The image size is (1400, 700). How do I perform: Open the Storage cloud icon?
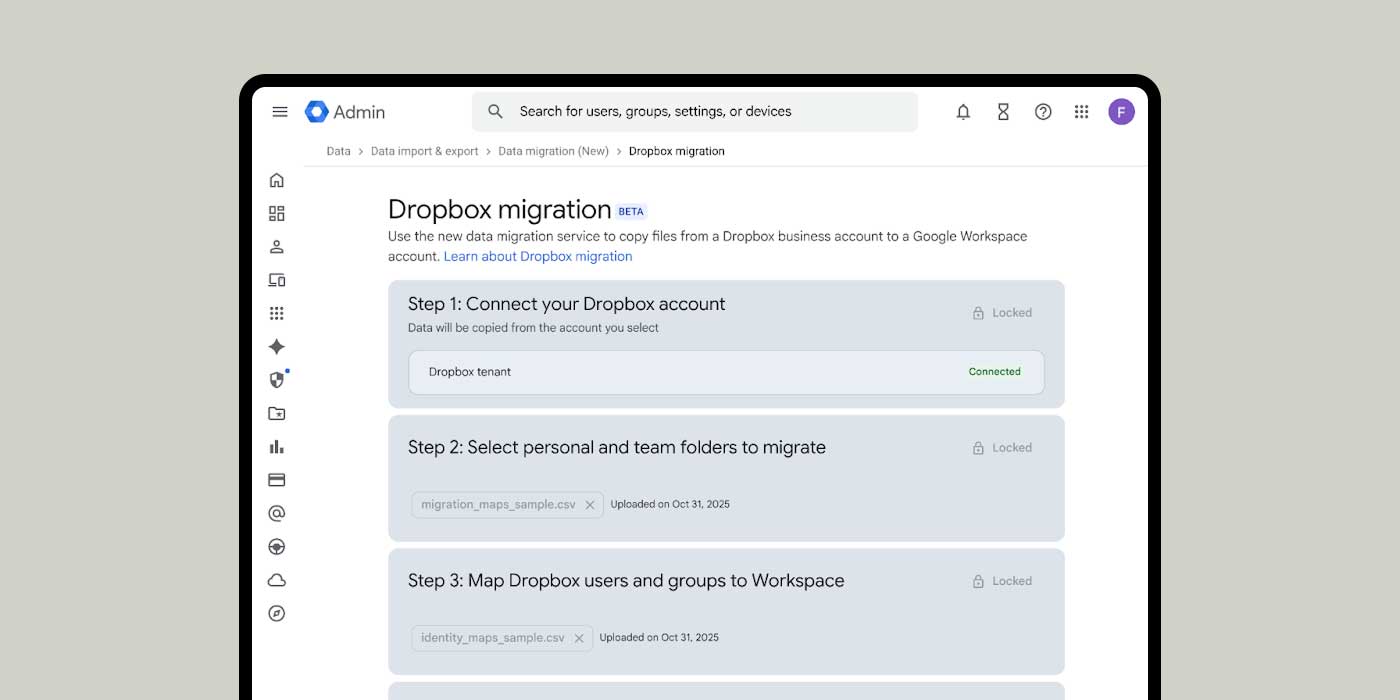(x=277, y=579)
